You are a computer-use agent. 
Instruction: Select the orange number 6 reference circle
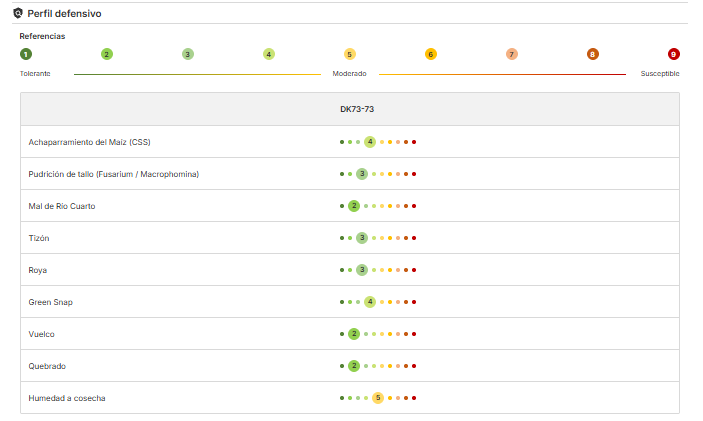pyautogui.click(x=431, y=54)
